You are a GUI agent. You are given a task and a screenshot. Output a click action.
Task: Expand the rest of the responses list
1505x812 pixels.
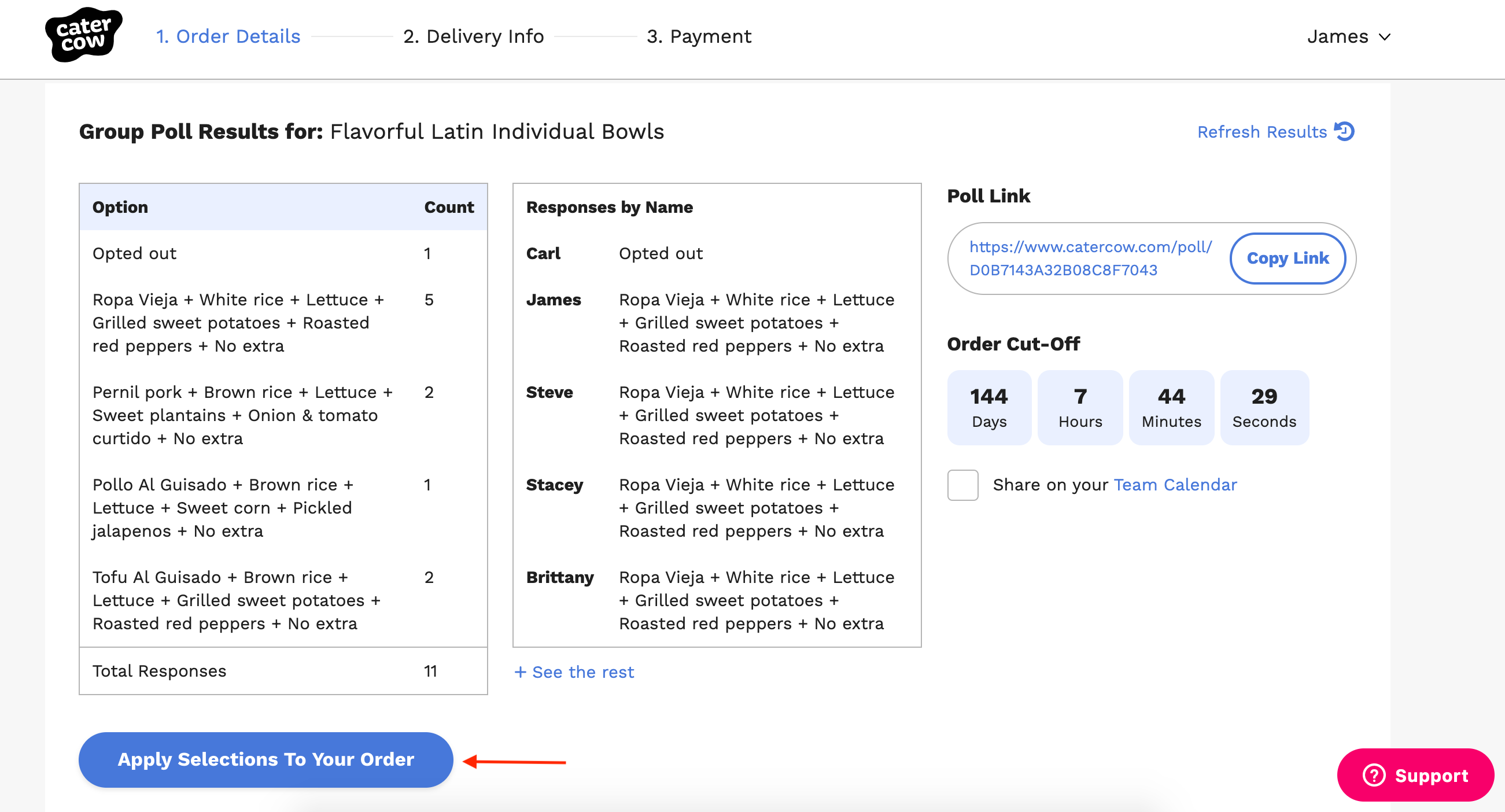click(x=582, y=672)
